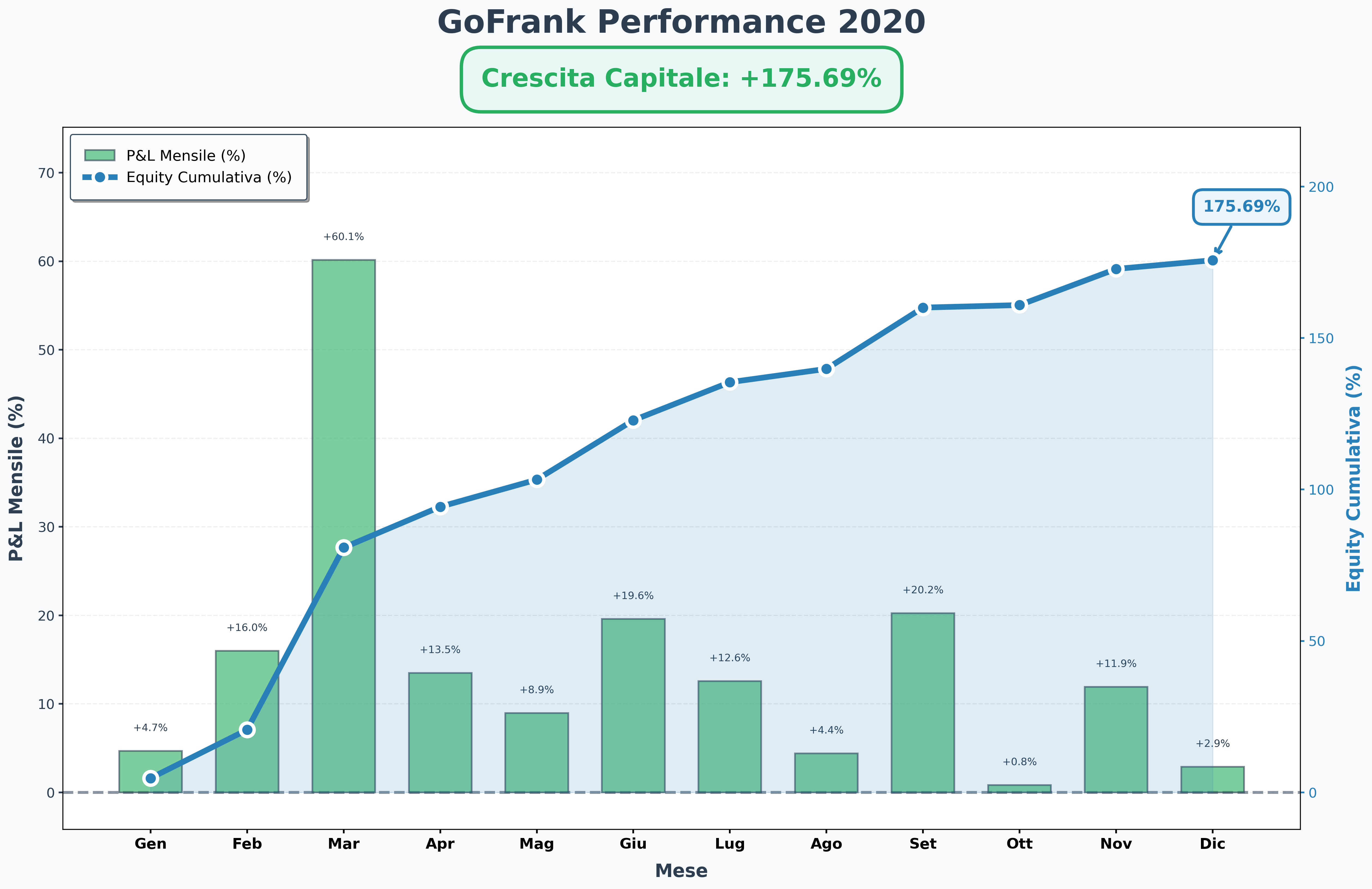Click the 70 tick on left axis

47,173
